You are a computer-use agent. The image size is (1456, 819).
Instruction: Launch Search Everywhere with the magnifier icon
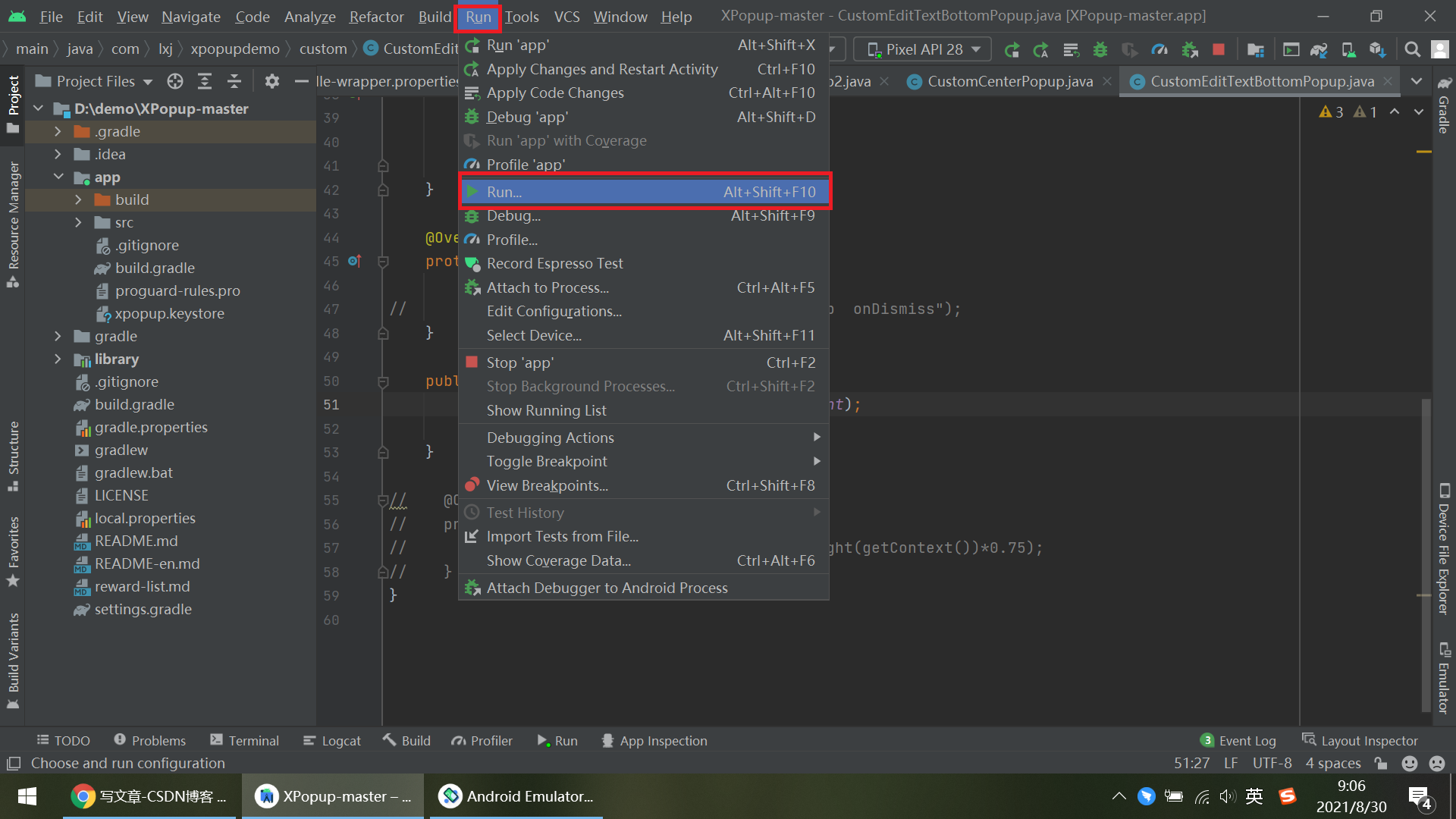(x=1412, y=49)
